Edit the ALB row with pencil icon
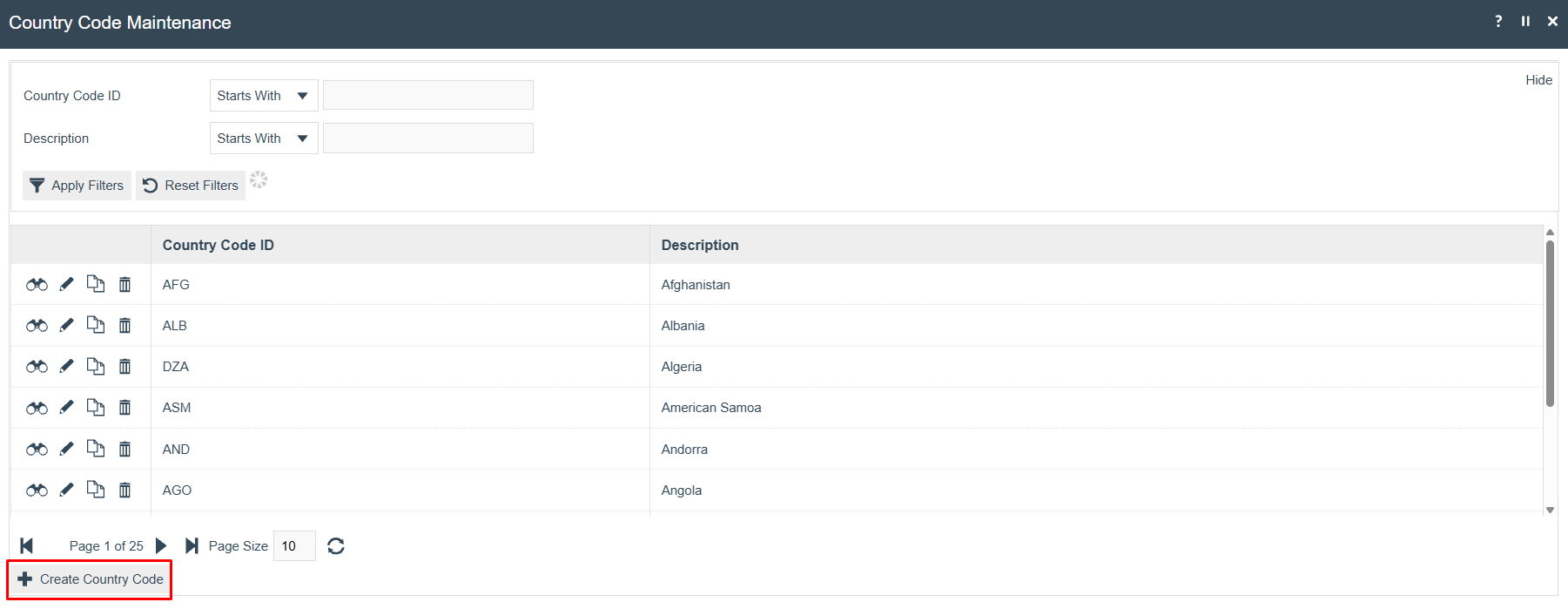Viewport: 1568px width, 609px height. coord(66,325)
